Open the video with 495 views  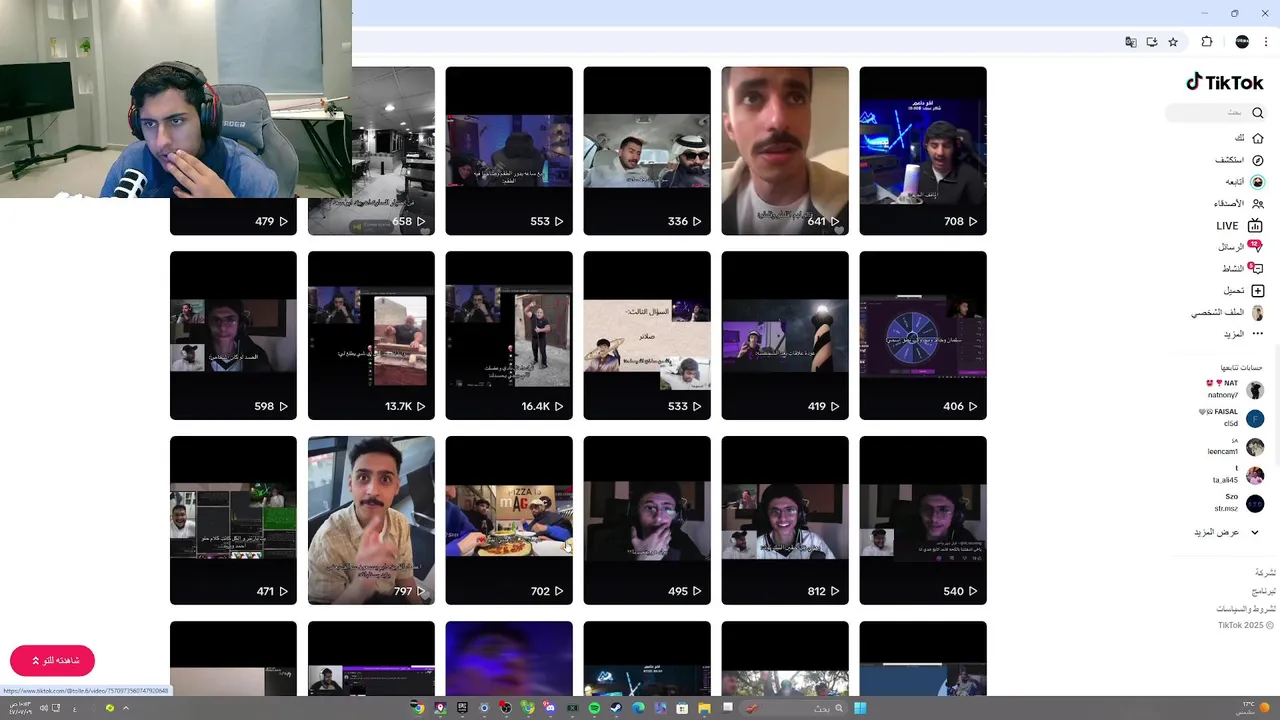[x=647, y=520]
